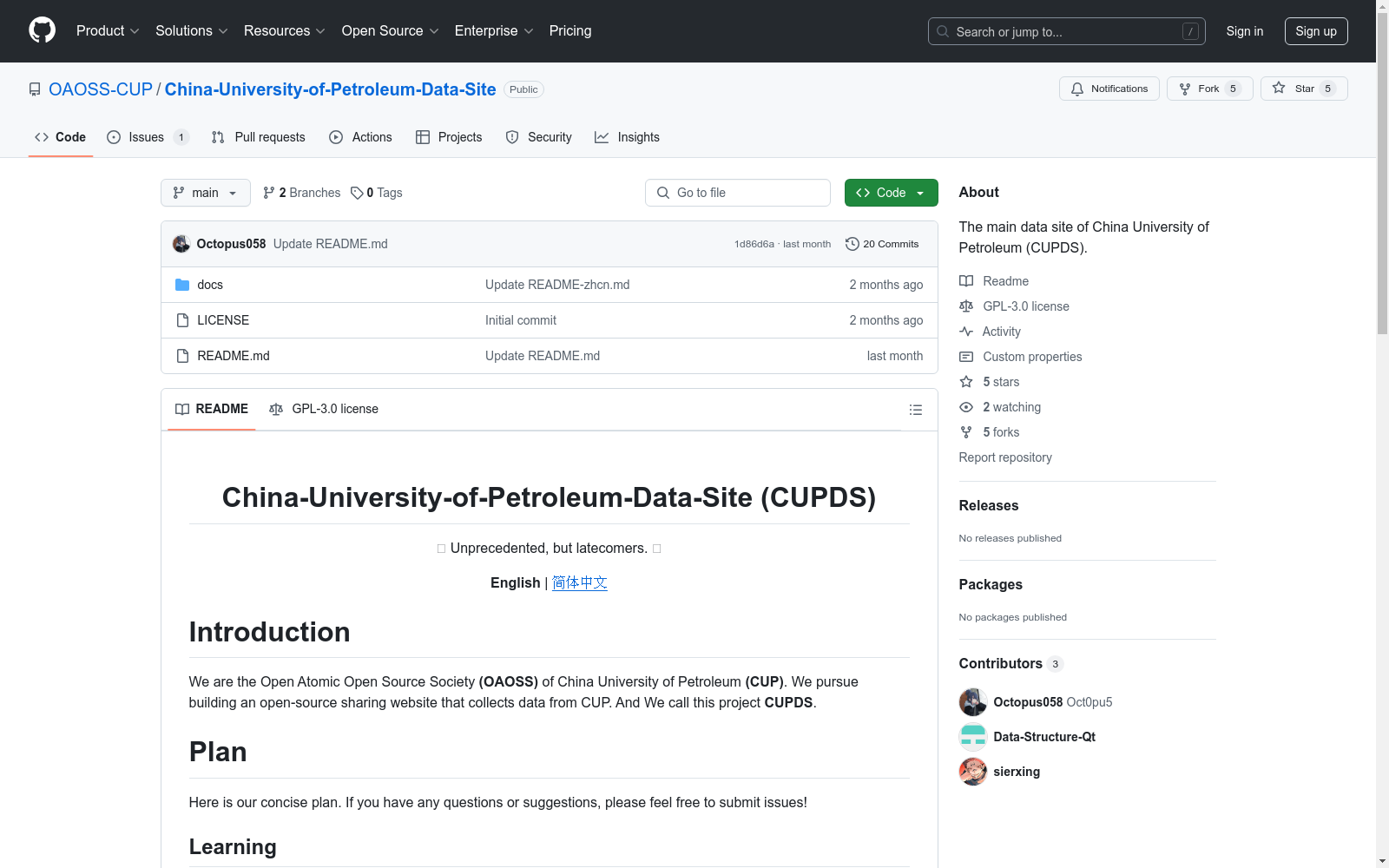
Task: Open the LICENSE file
Action: click(x=223, y=320)
